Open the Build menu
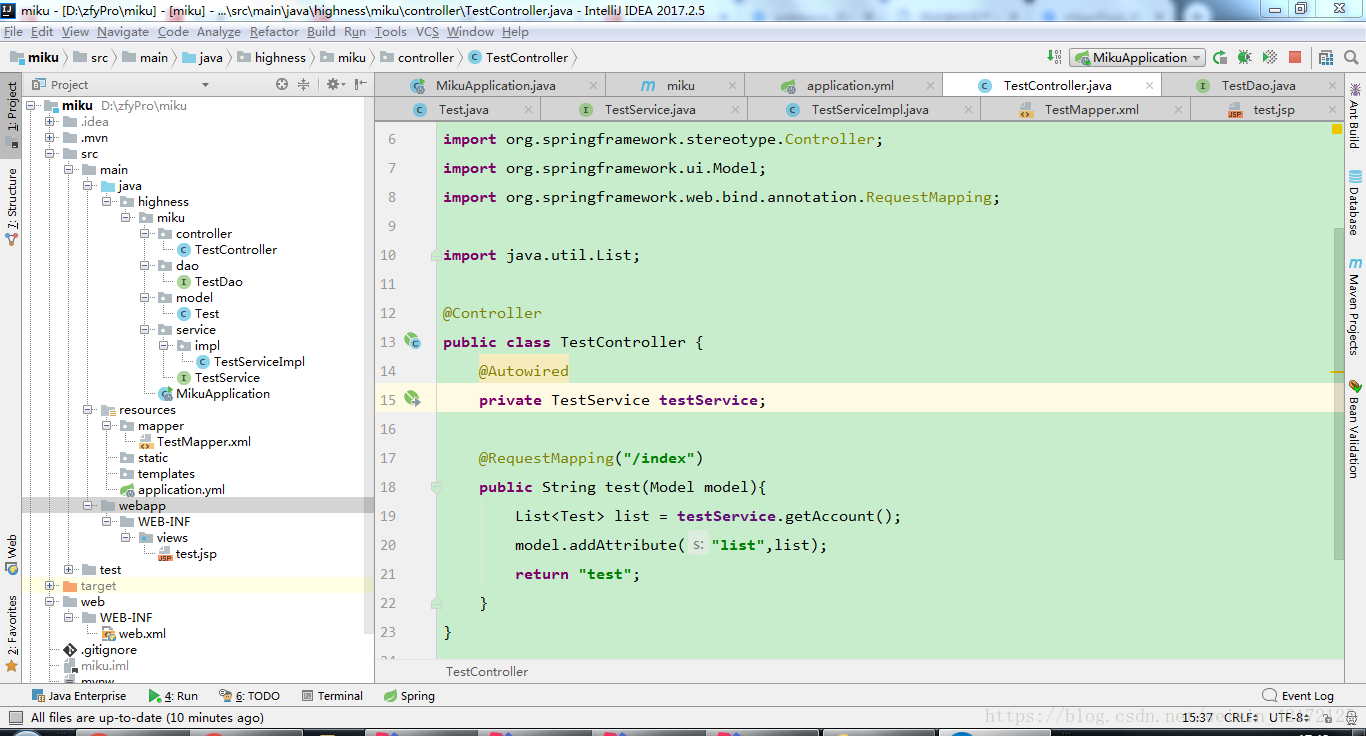This screenshot has width=1366, height=736. pyautogui.click(x=321, y=32)
